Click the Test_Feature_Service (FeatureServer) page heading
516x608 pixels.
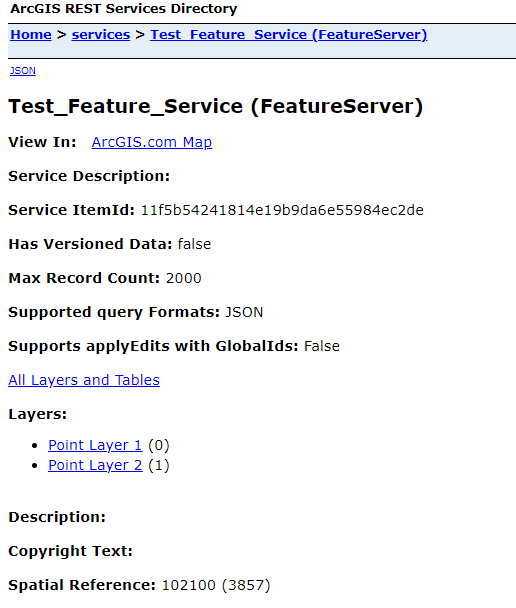click(x=216, y=106)
